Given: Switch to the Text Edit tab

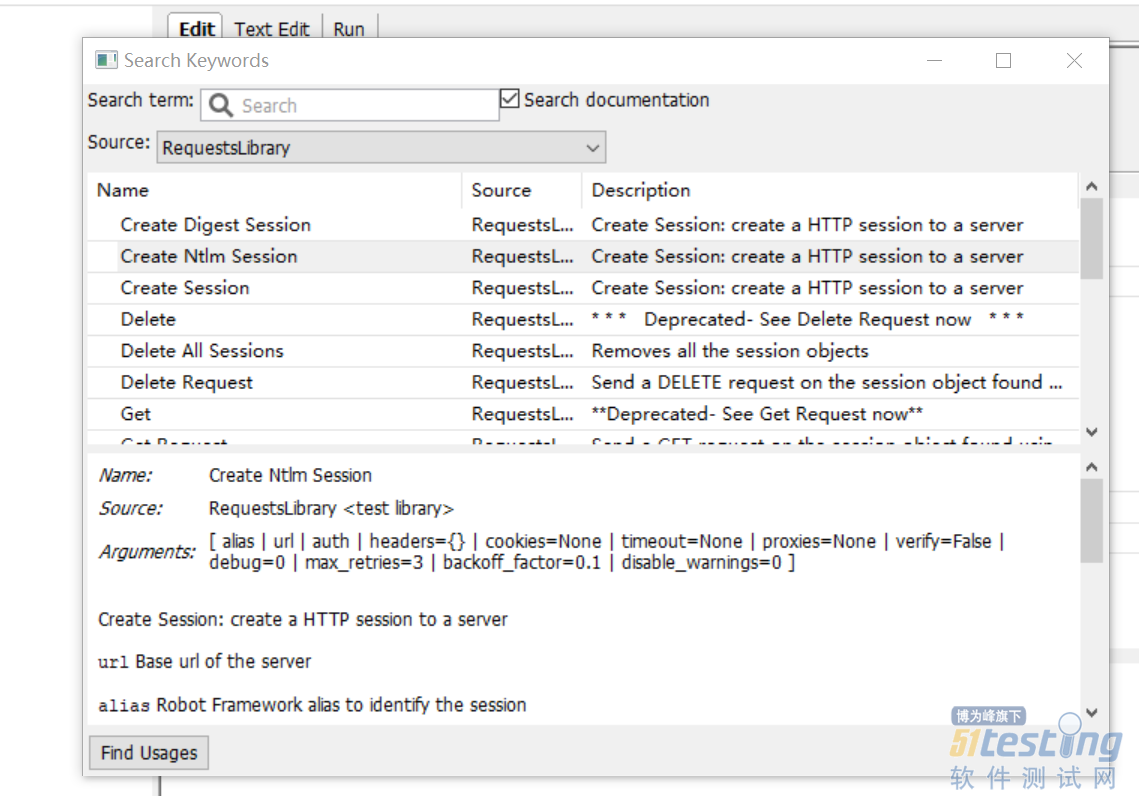Looking at the screenshot, I should (x=272, y=29).
